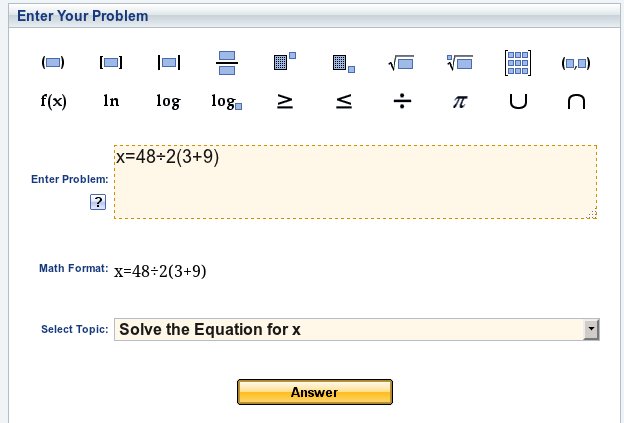Insert subscript template symbol
This screenshot has height=423, width=624.
tap(343, 63)
